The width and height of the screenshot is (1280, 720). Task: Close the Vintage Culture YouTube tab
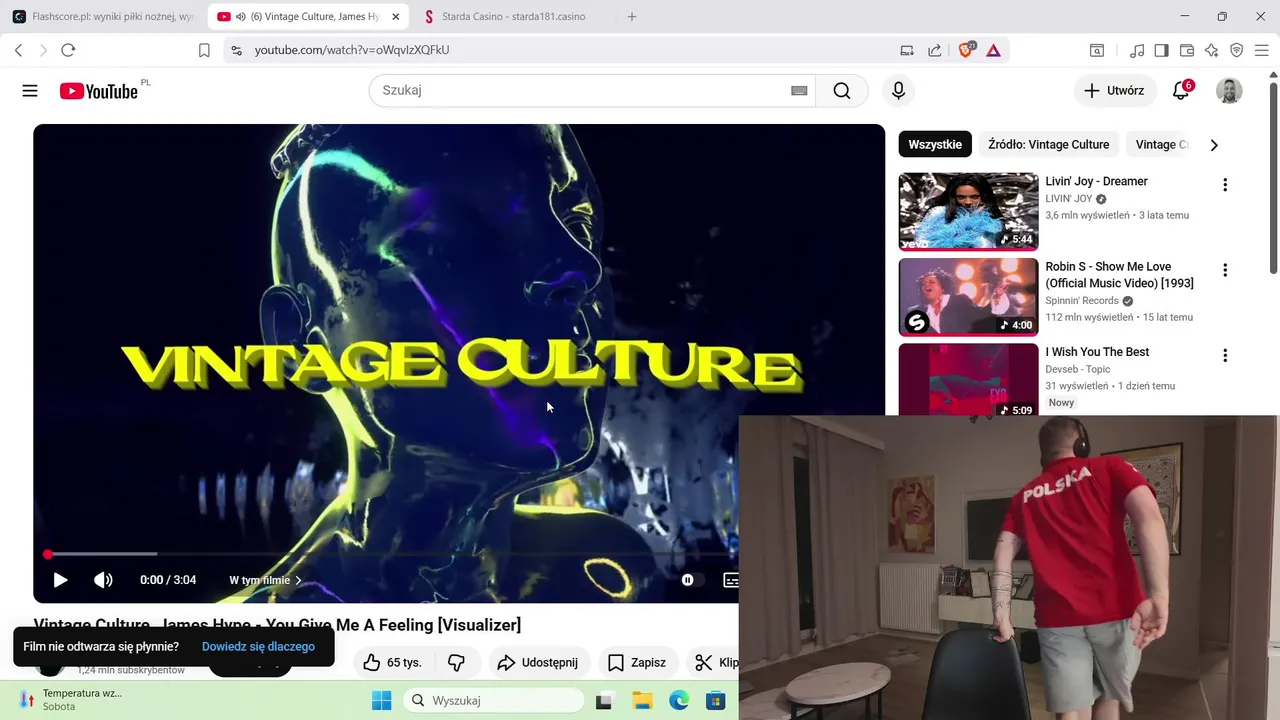coord(395,17)
